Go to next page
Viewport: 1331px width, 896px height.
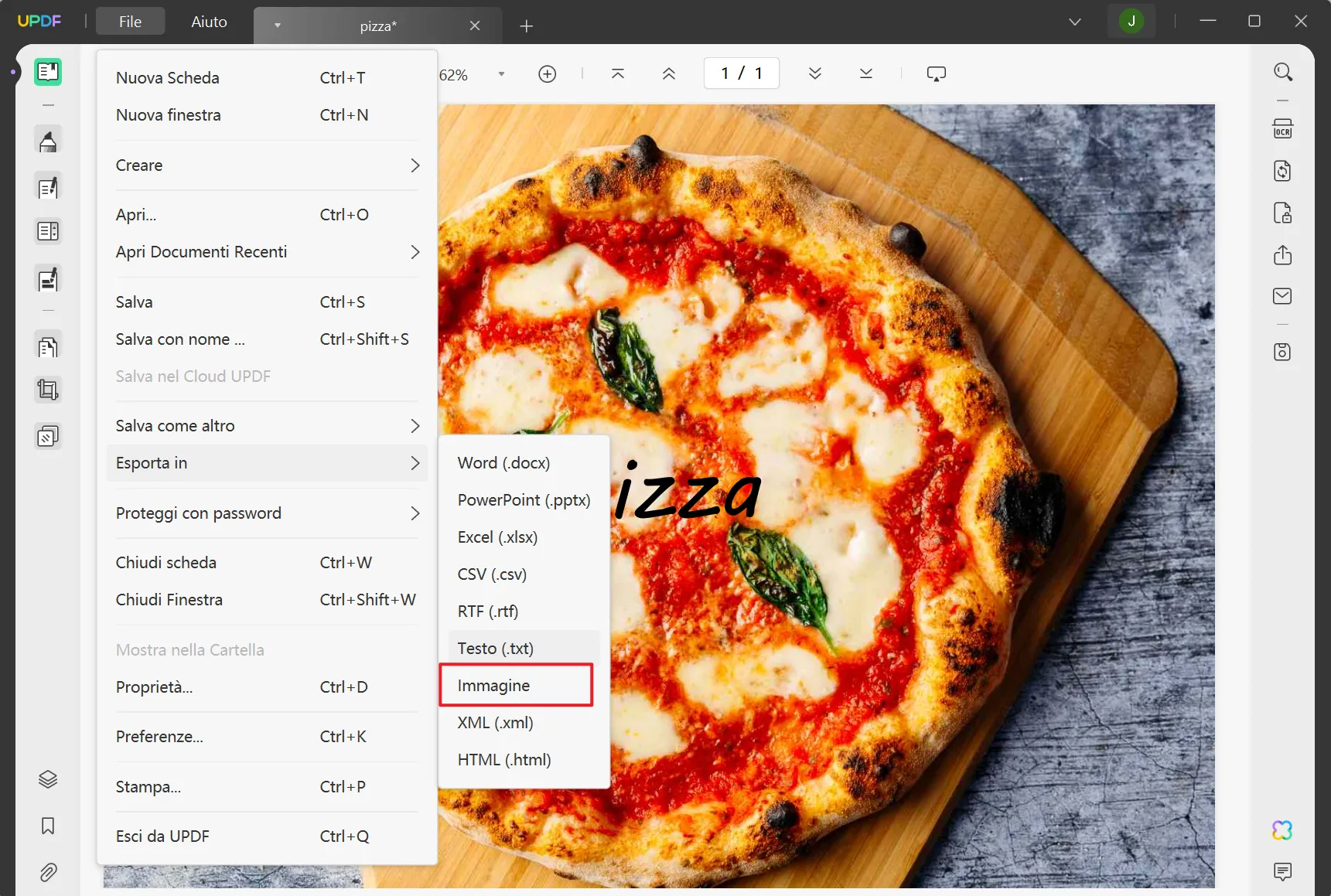pos(815,73)
